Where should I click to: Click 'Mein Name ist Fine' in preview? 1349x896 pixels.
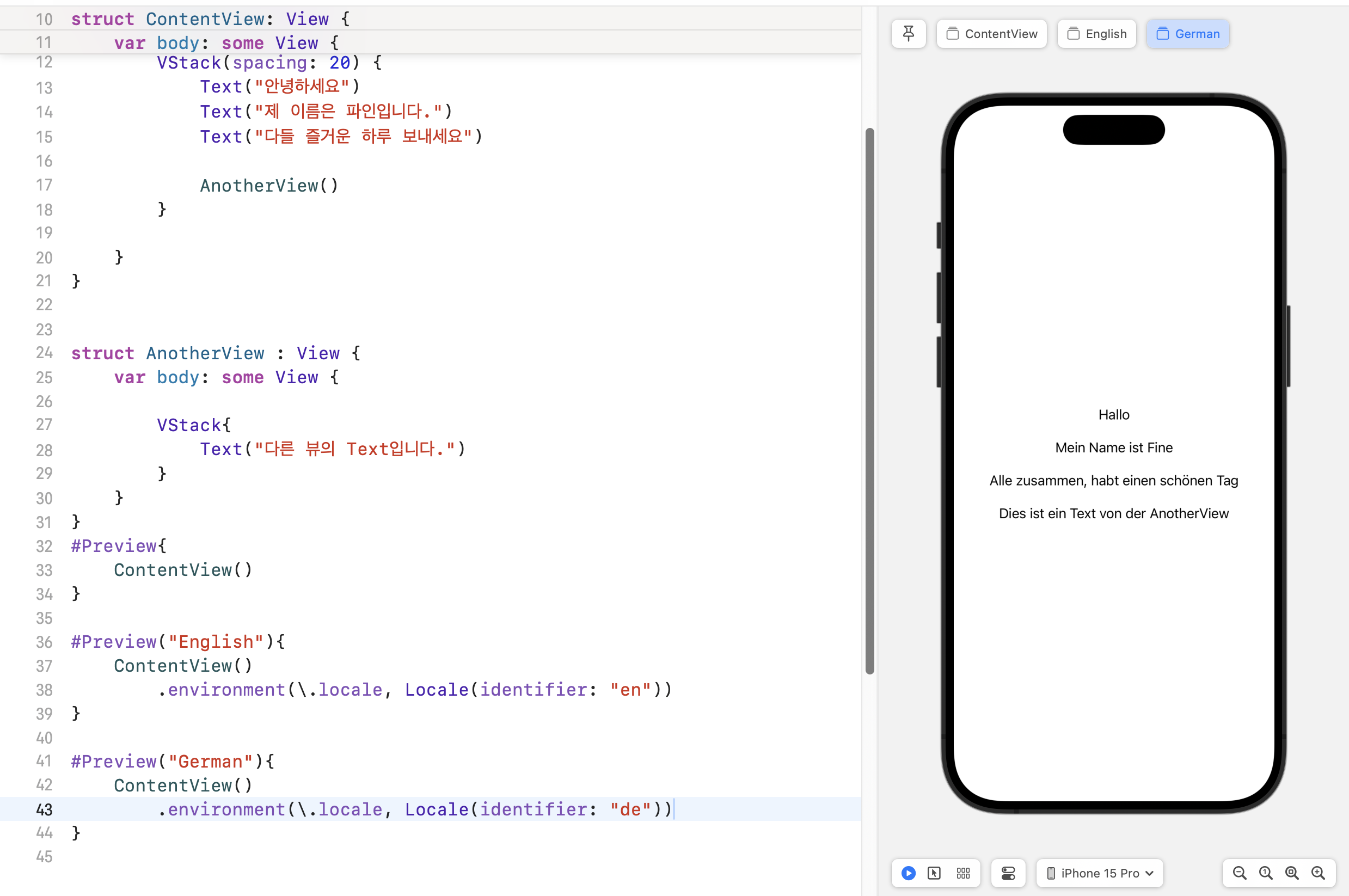(1114, 447)
